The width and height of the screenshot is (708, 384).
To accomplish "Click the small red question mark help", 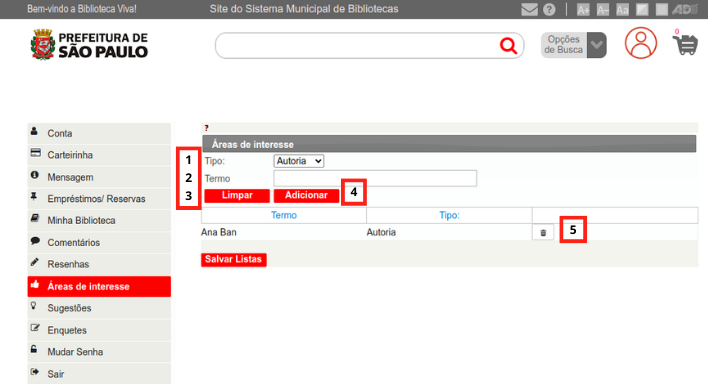I will coord(206,128).
